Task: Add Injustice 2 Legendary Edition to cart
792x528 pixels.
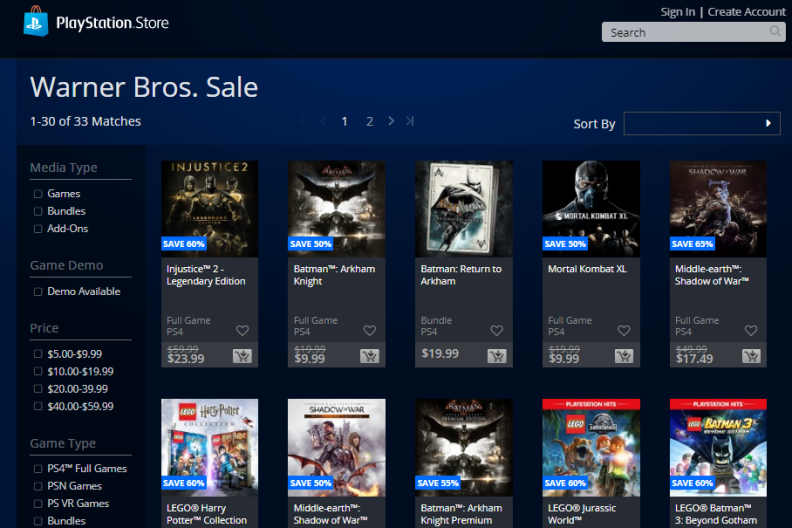Action: [x=242, y=356]
